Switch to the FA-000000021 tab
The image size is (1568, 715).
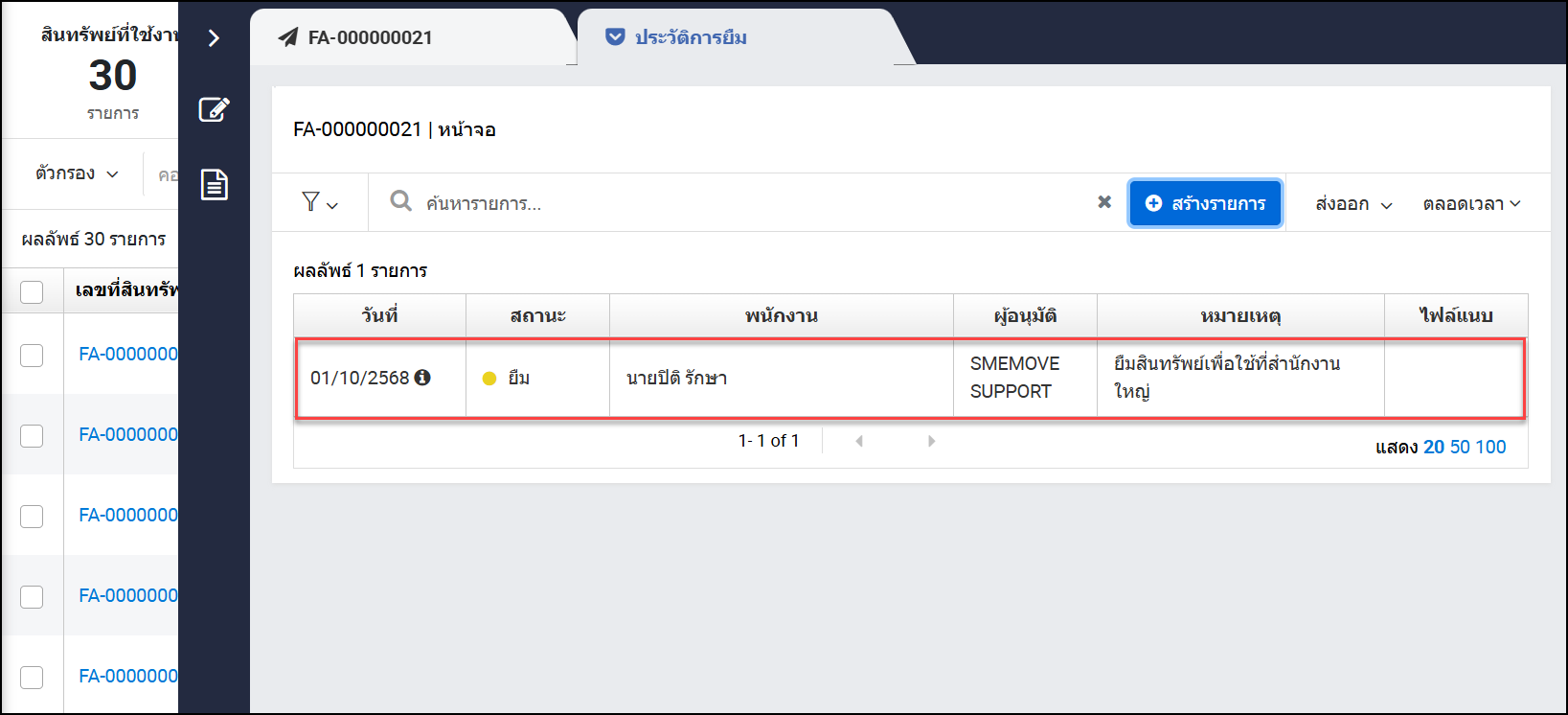pyautogui.click(x=370, y=37)
